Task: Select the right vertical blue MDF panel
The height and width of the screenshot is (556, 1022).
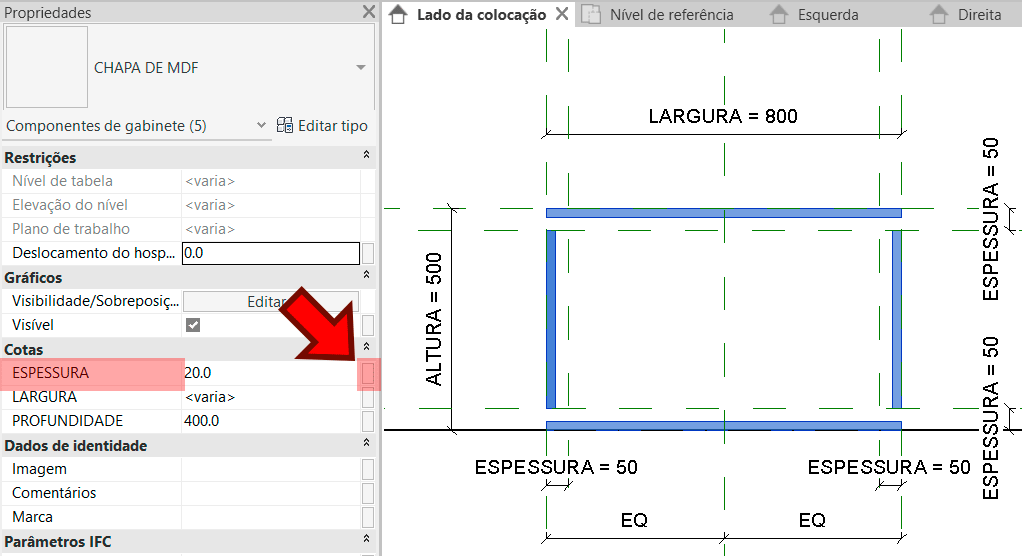Action: tap(897, 319)
